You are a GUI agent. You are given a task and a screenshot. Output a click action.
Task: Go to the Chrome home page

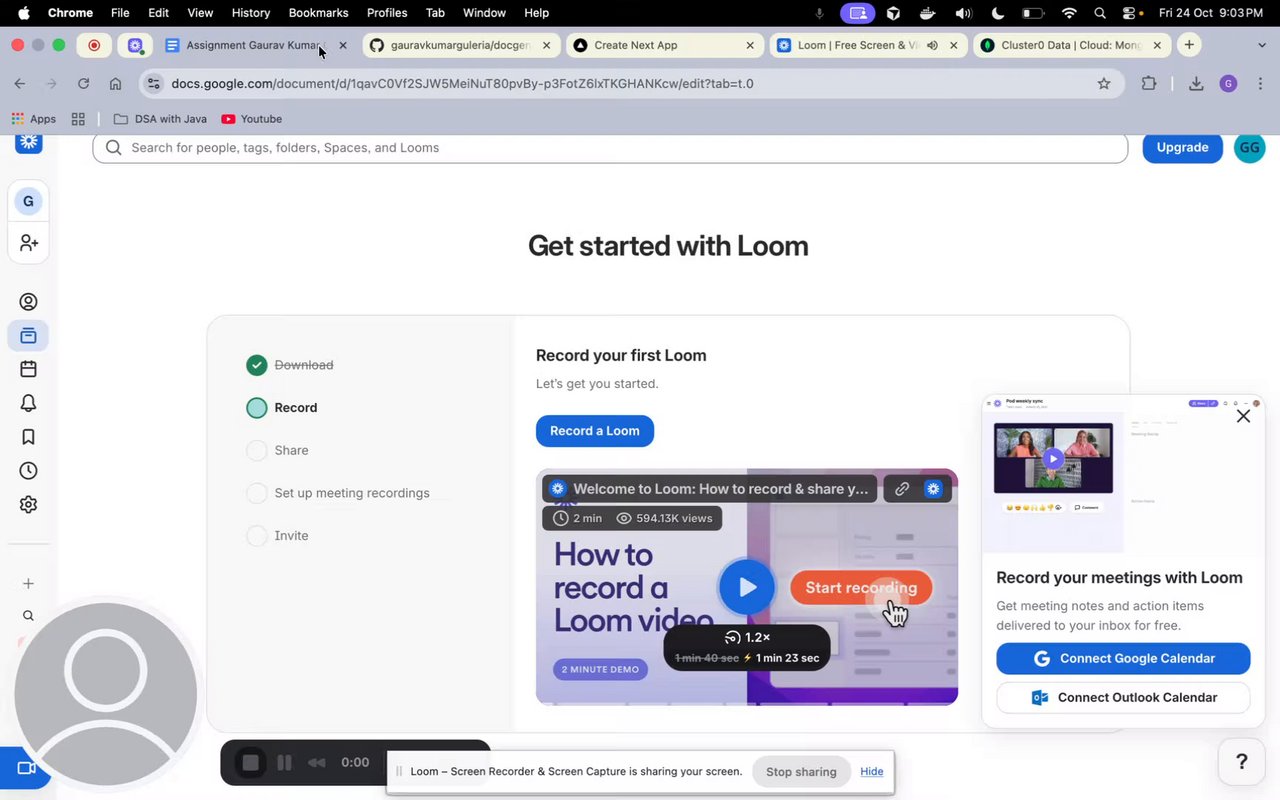(115, 84)
